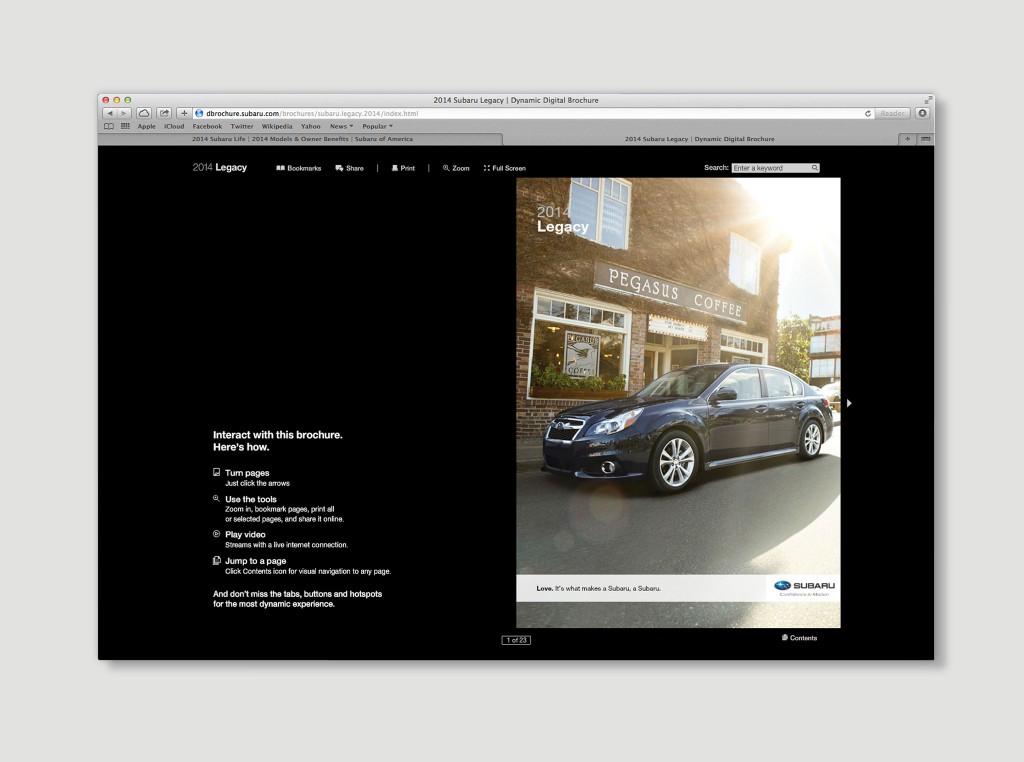Click the Turn pages icon

217,472
